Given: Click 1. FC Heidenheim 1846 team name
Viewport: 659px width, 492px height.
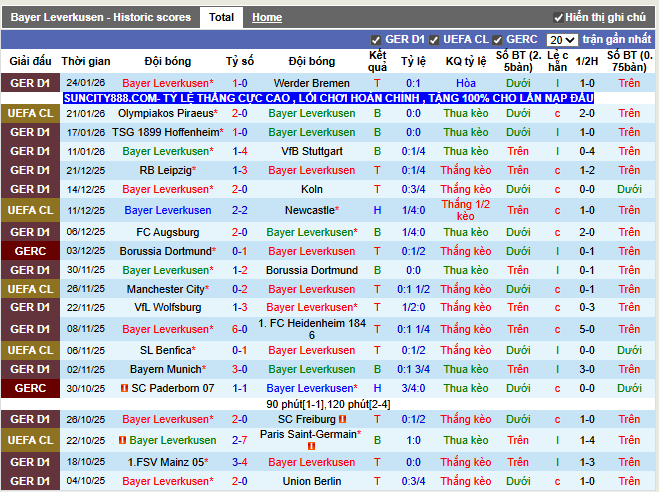Looking at the screenshot, I should pos(311,329).
